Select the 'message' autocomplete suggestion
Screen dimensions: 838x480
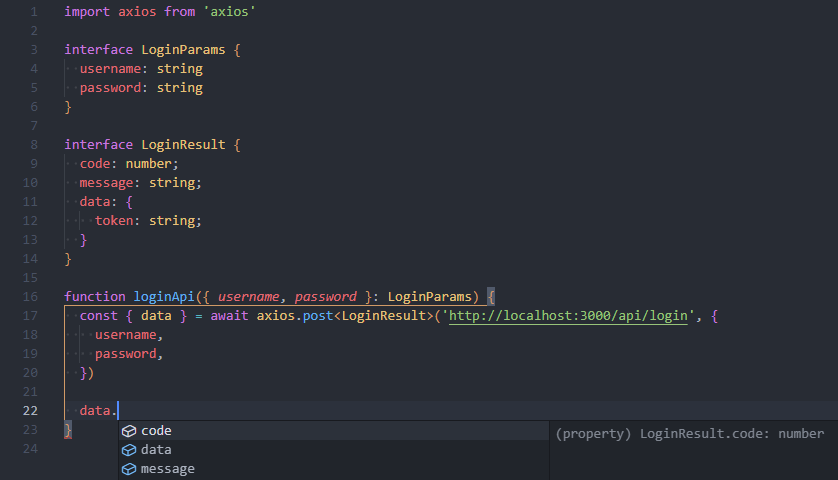tap(333, 469)
